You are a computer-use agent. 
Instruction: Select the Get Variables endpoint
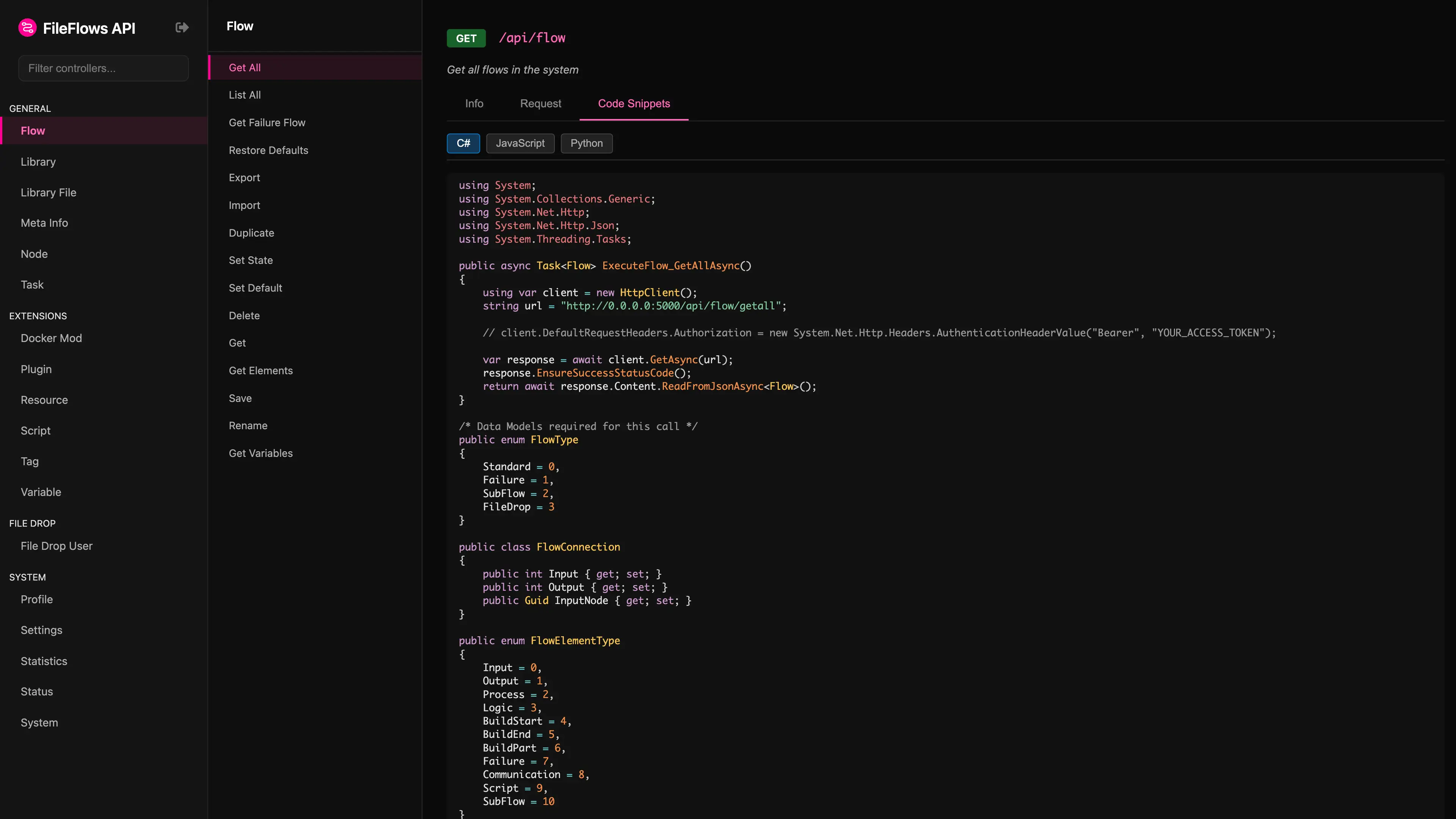coord(315,453)
